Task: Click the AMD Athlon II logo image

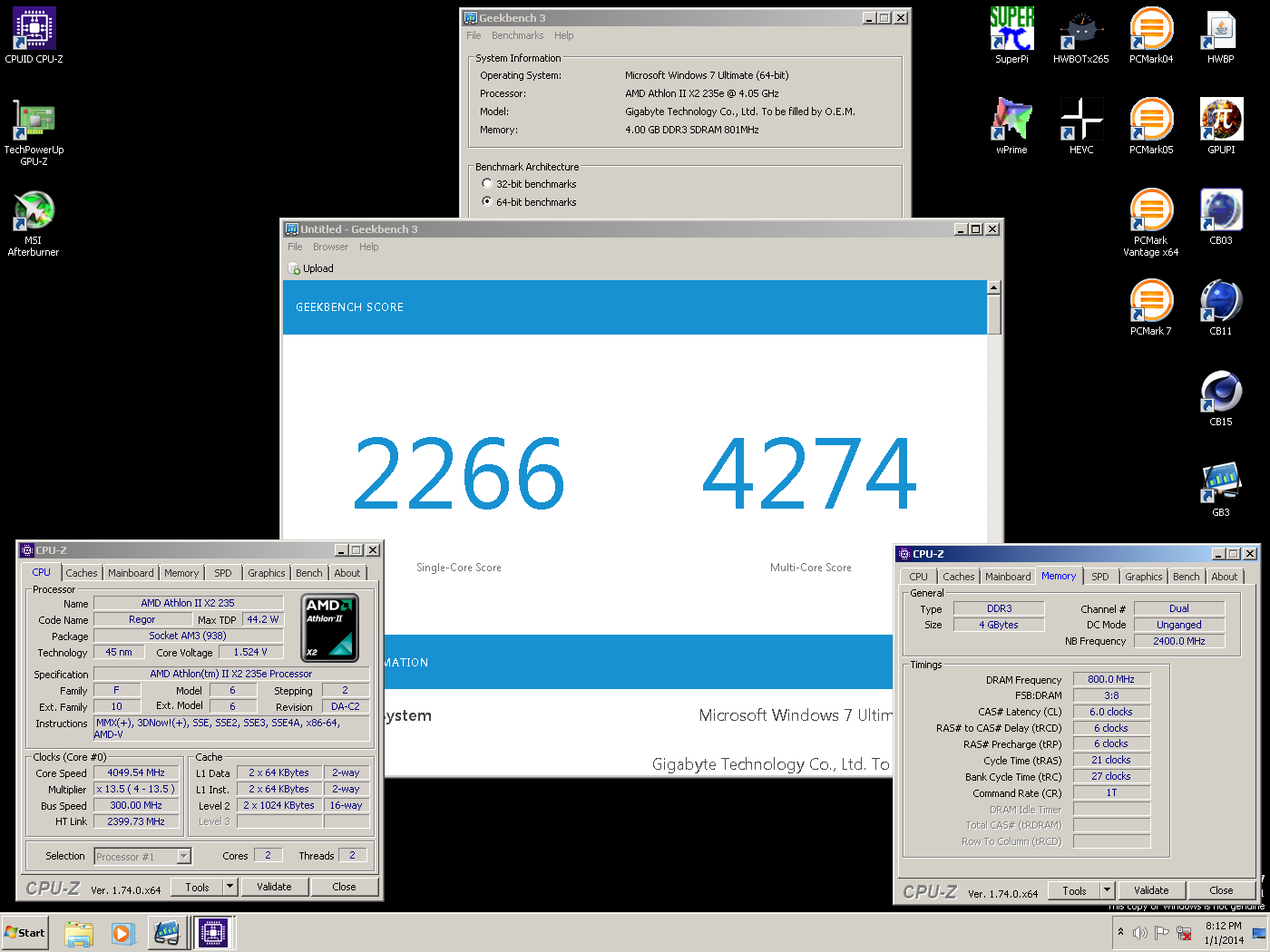Action: [x=329, y=628]
